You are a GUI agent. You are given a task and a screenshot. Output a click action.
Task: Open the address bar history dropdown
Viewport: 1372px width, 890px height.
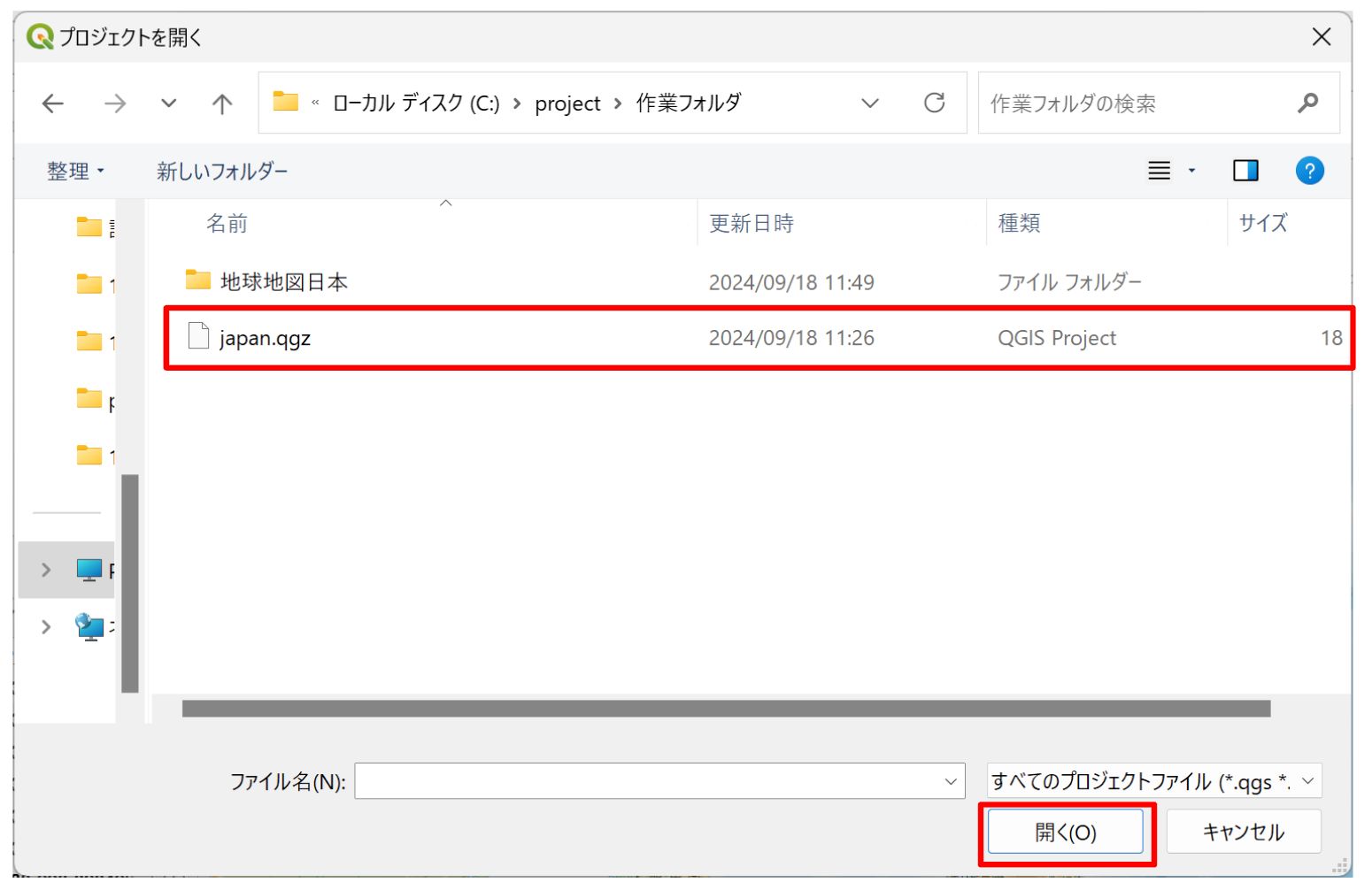point(870,103)
